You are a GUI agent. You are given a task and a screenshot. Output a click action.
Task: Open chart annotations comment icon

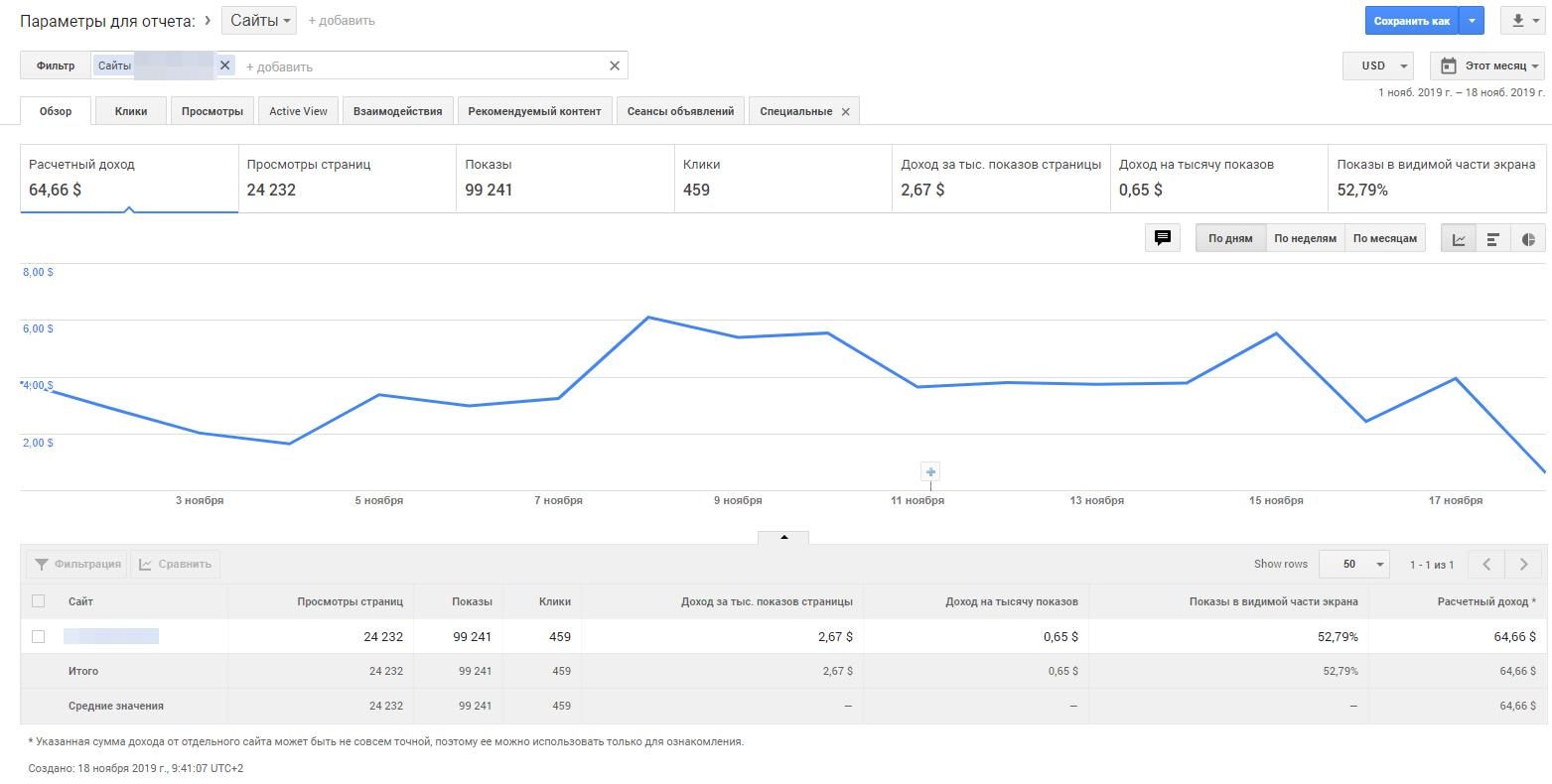tap(1163, 238)
